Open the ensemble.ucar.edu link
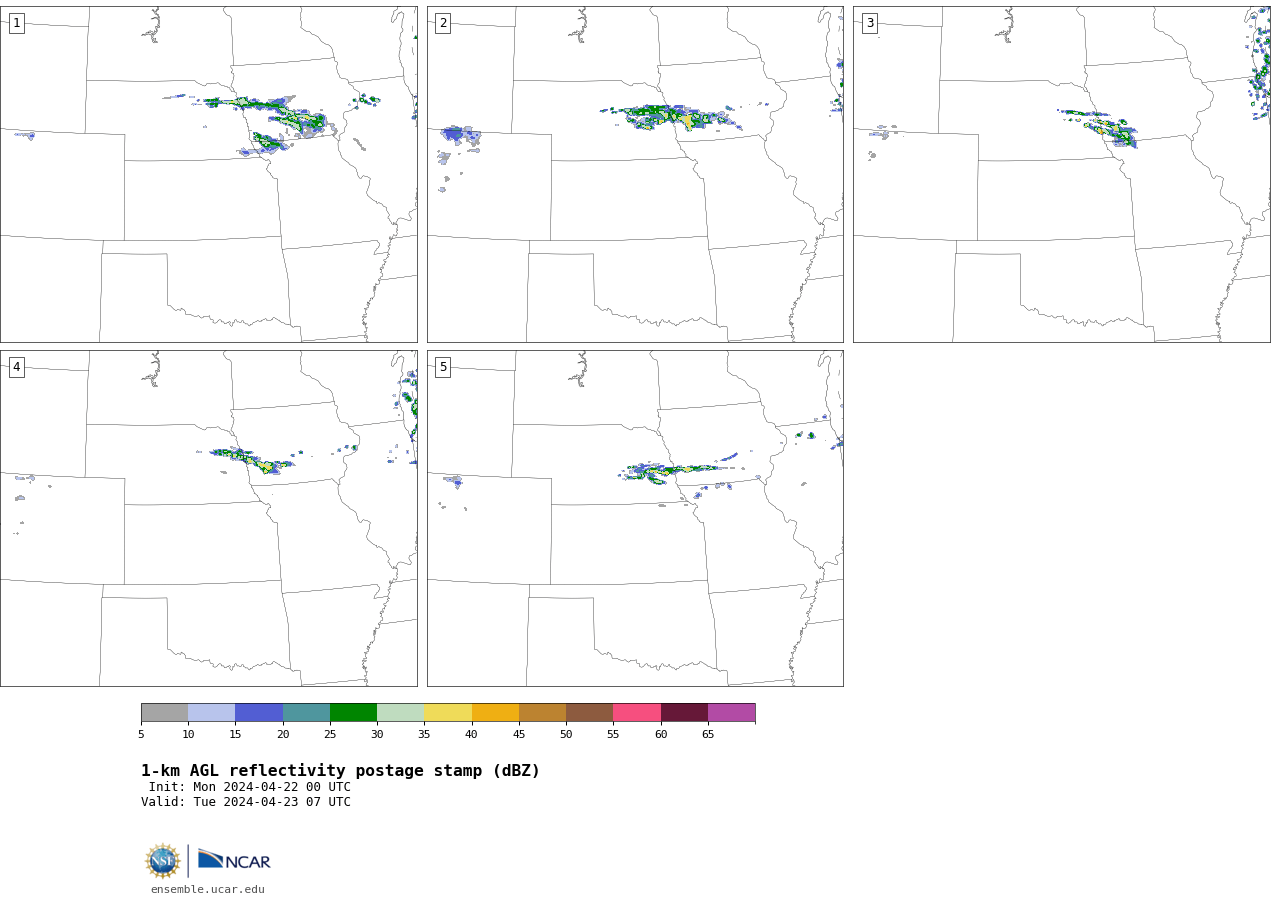This screenshot has width=1280, height=901. (208, 889)
